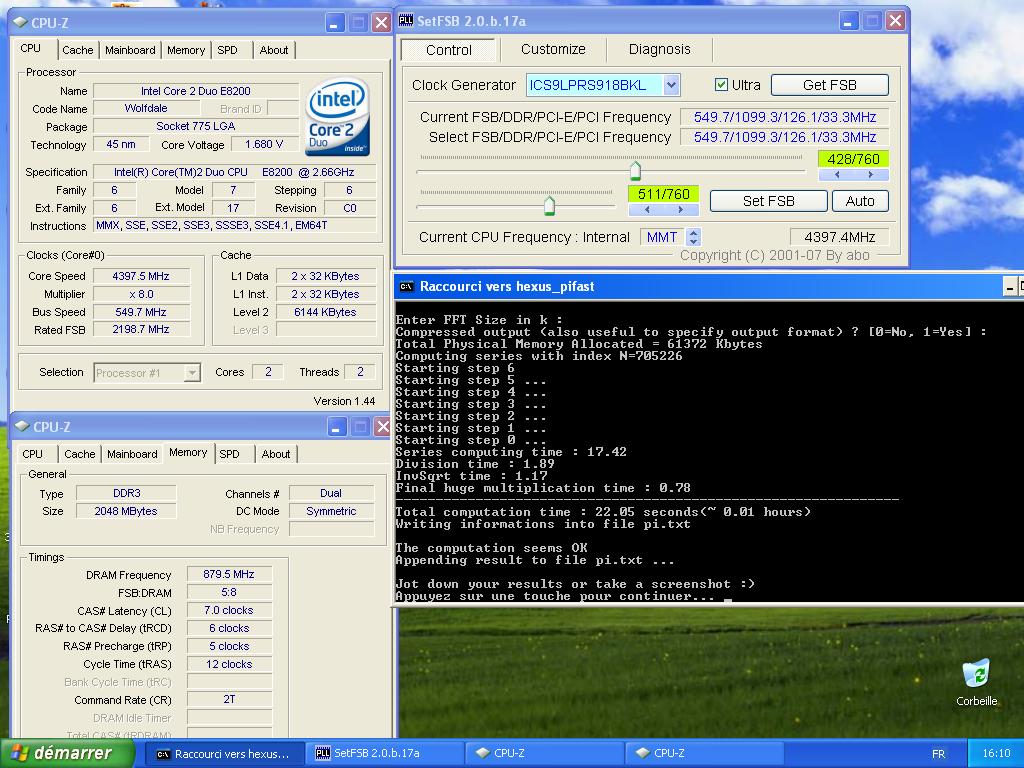This screenshot has width=1024, height=768.
Task: Open the Processor #1 selection dropdown
Action: pyautogui.click(x=191, y=373)
